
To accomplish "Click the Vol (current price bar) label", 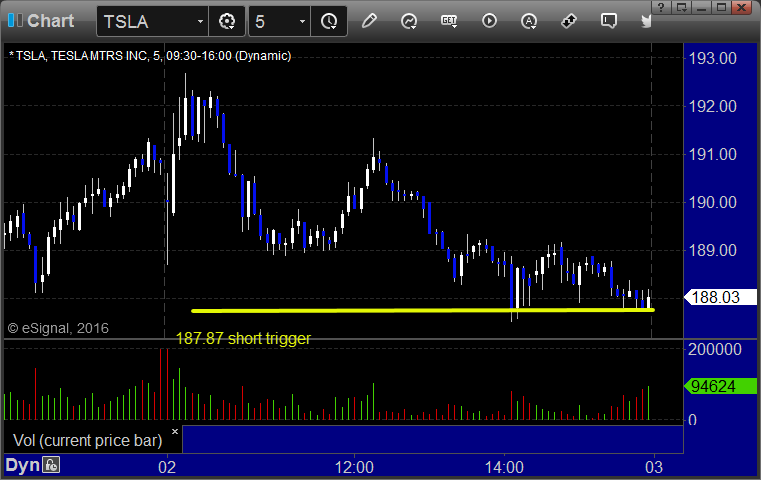I will point(87,440).
